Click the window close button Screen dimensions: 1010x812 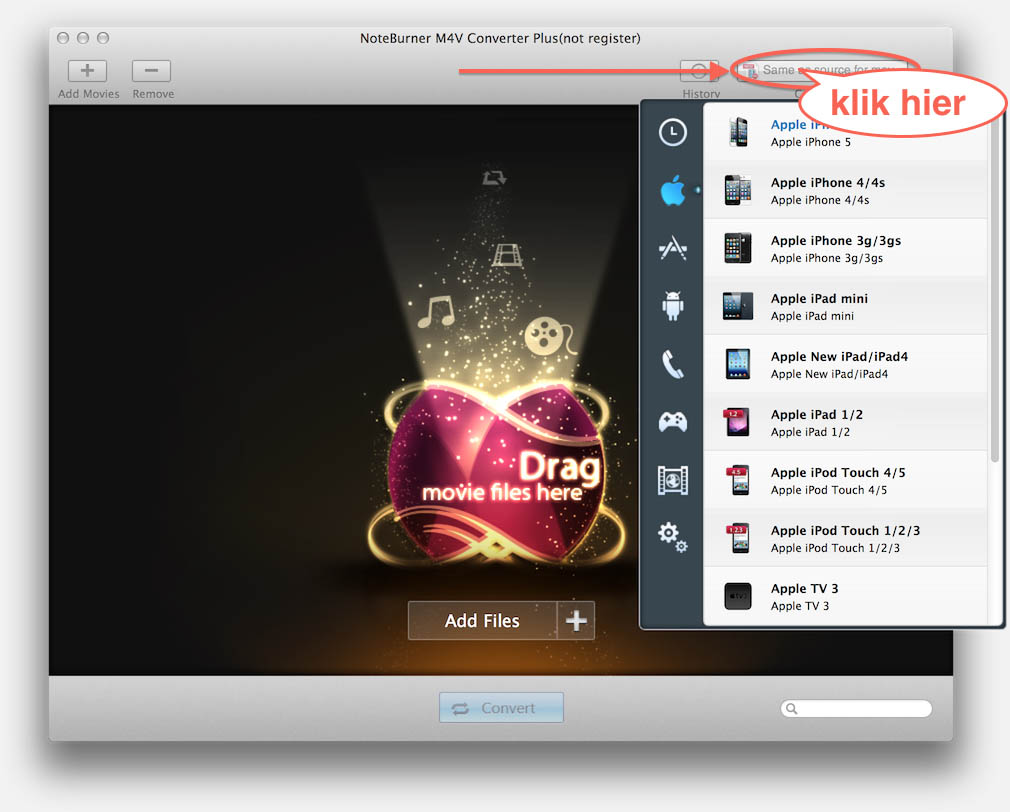click(x=63, y=38)
